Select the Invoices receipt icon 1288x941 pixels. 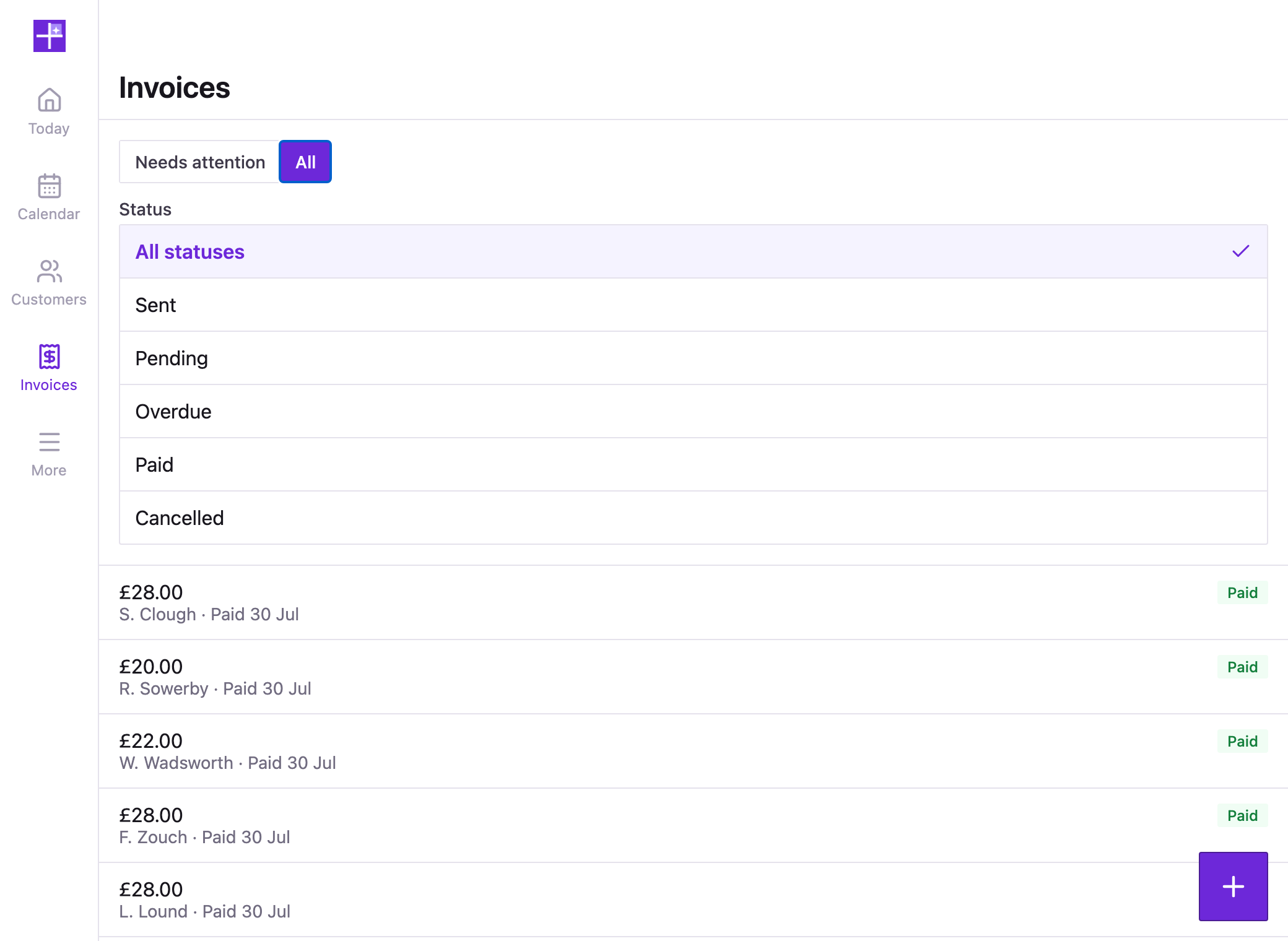click(49, 356)
